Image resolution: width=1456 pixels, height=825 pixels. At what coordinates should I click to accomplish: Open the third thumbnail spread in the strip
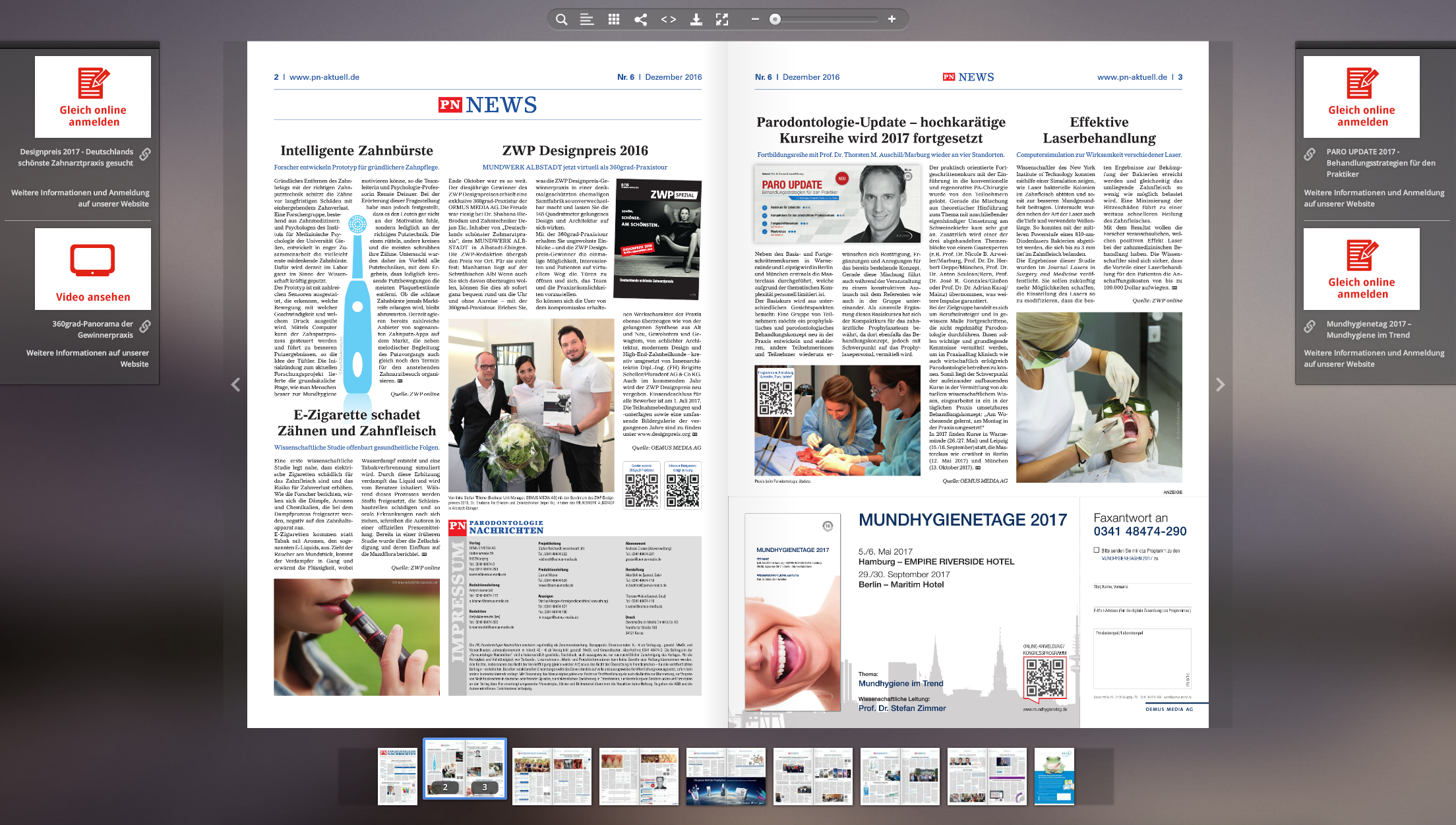pos(552,776)
